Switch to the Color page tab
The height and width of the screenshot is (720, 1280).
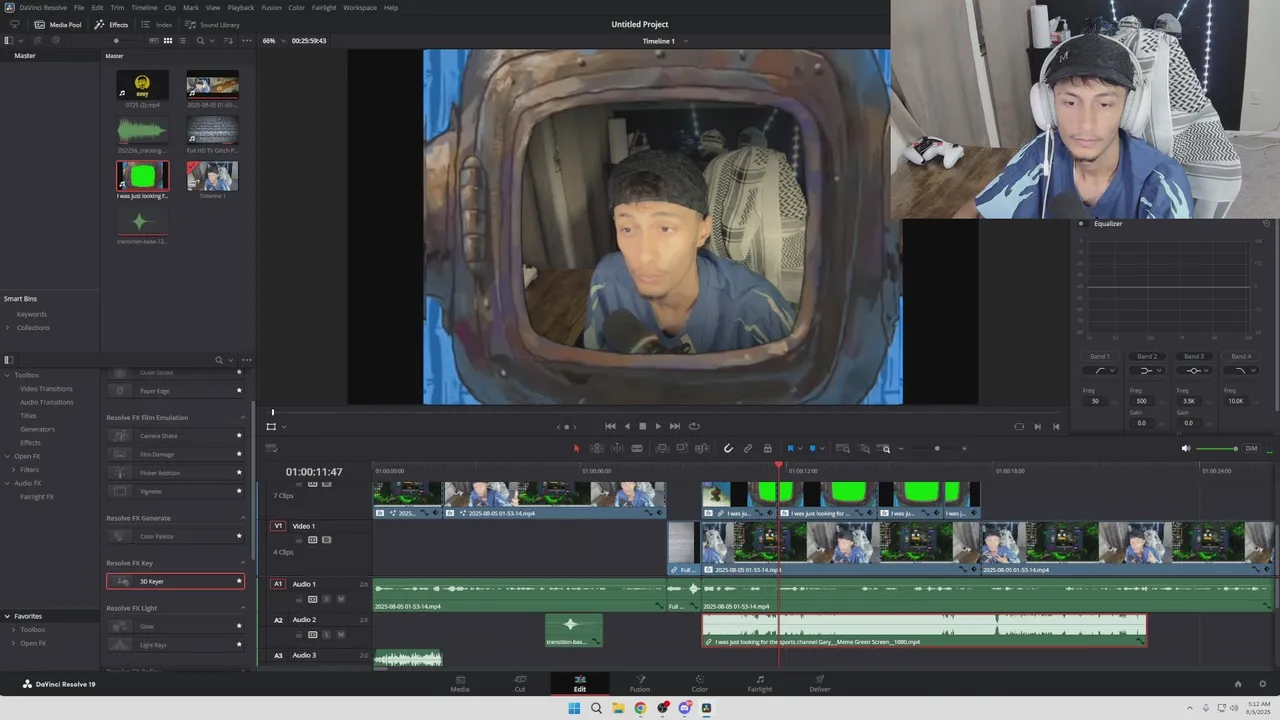coord(700,683)
